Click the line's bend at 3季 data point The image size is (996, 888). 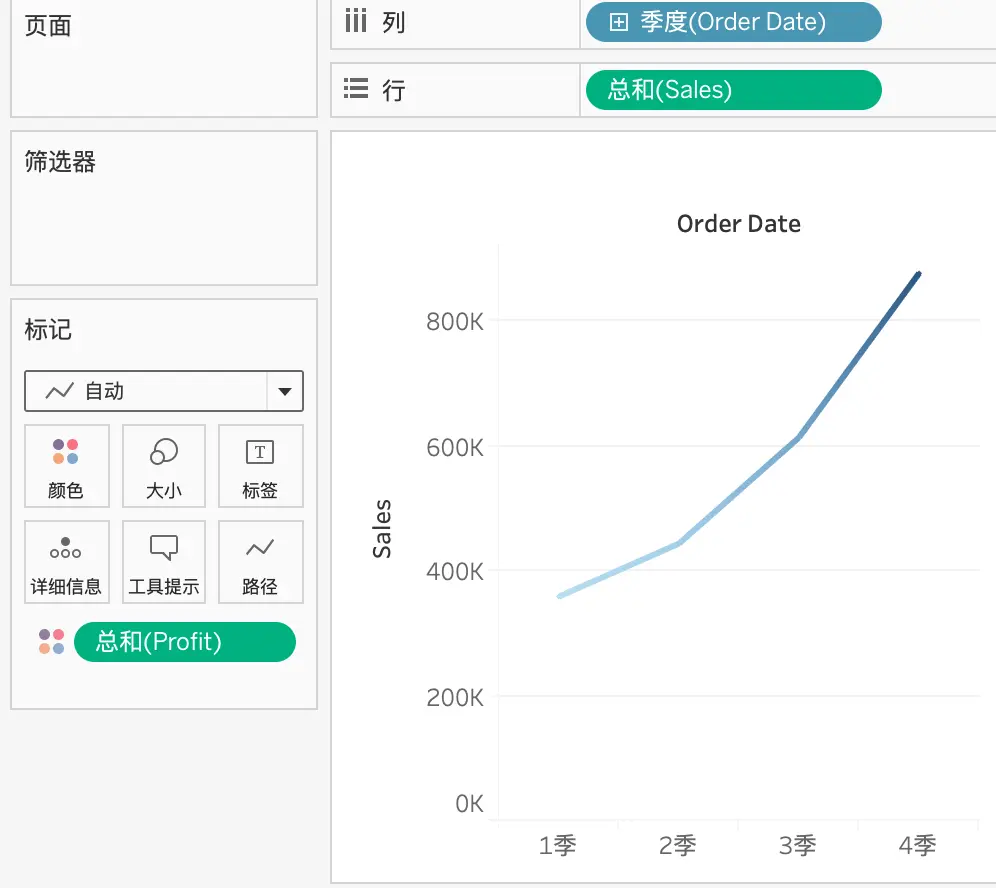[x=798, y=437]
